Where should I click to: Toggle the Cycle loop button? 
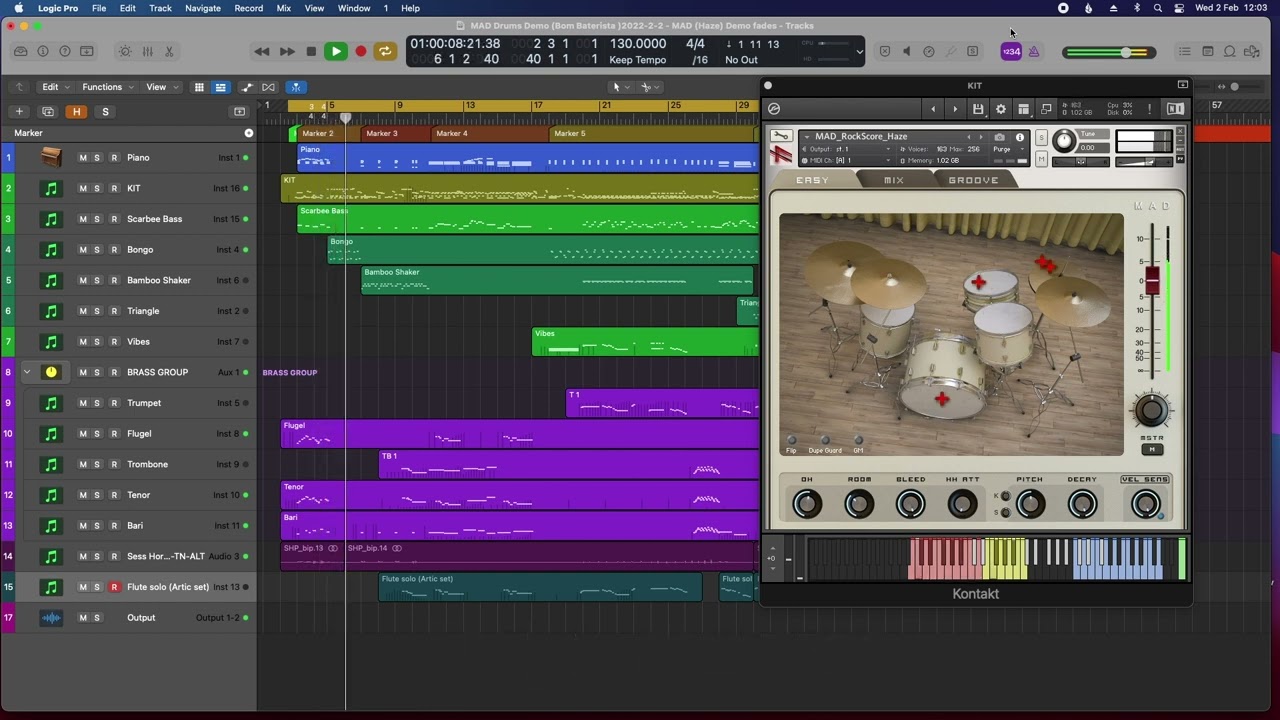(384, 51)
